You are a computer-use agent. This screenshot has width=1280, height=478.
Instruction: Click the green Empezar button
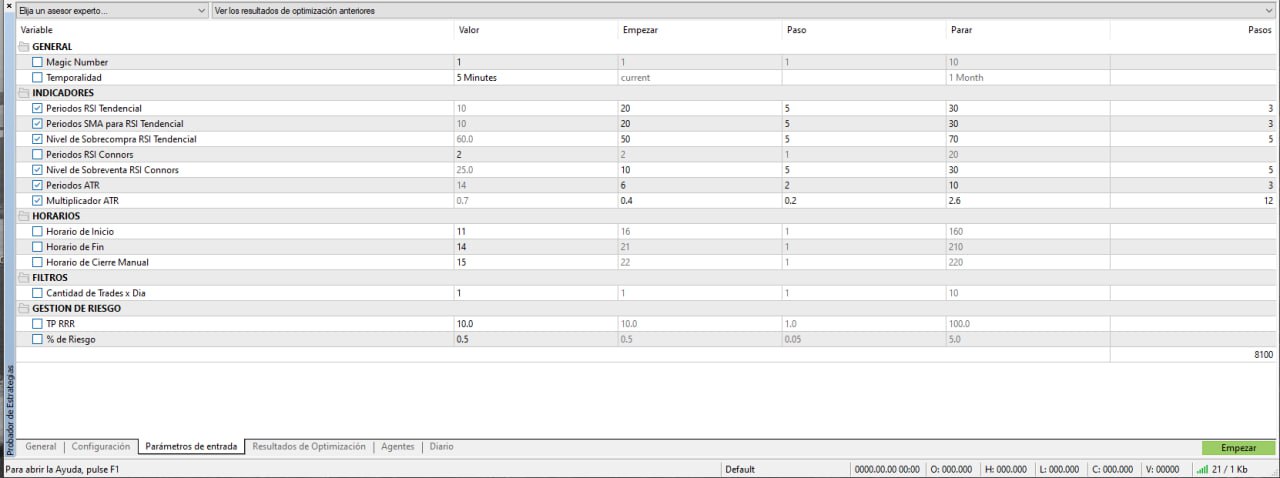(x=1239, y=448)
